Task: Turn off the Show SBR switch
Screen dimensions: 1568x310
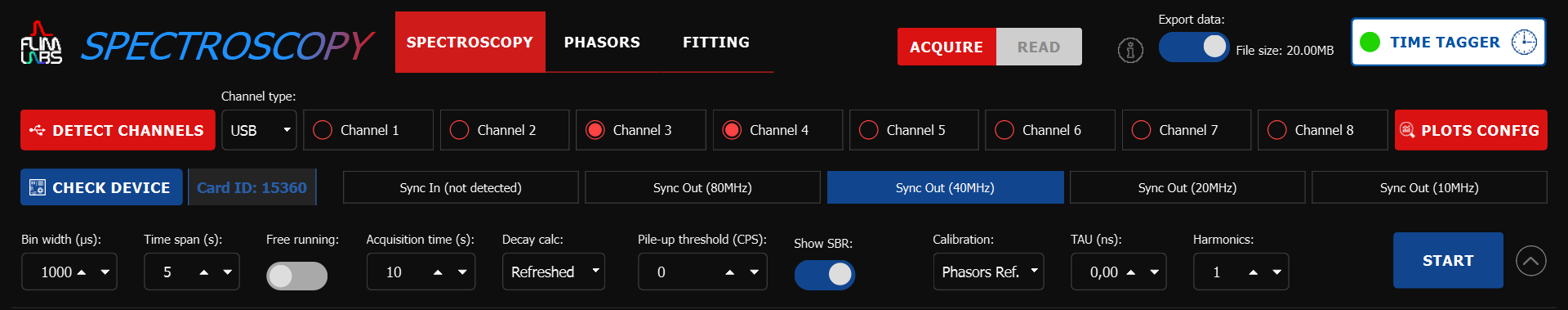Action: (825, 275)
